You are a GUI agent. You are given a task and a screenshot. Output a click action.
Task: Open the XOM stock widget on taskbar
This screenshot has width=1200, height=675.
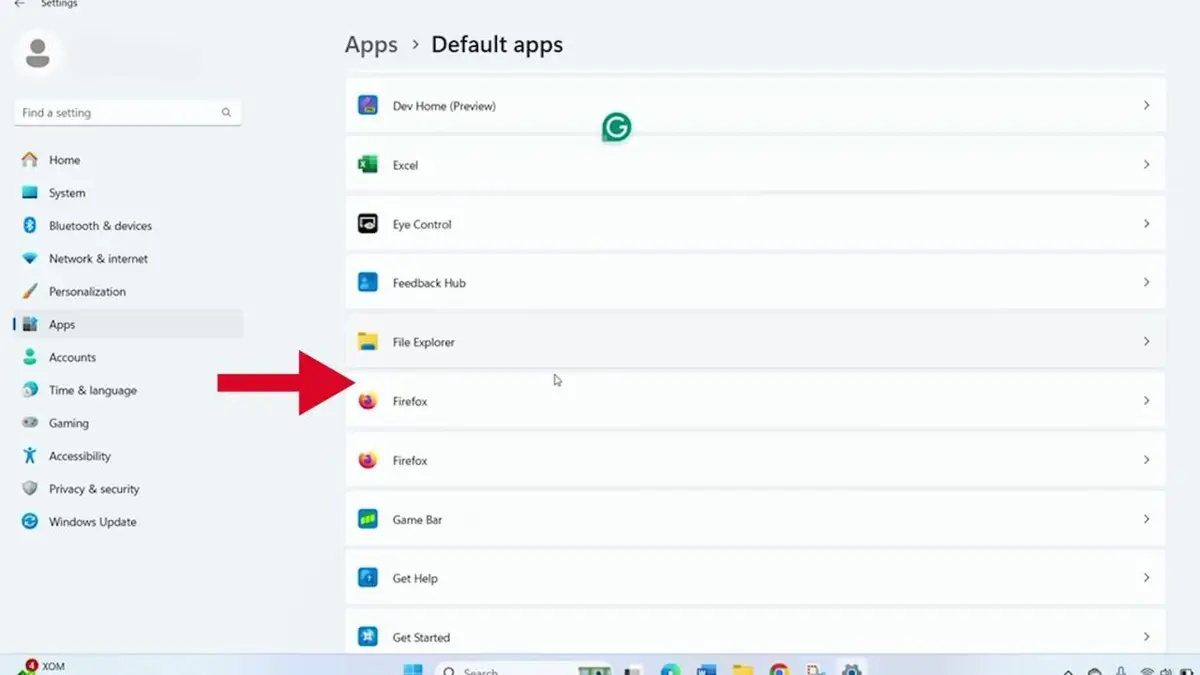click(x=42, y=667)
